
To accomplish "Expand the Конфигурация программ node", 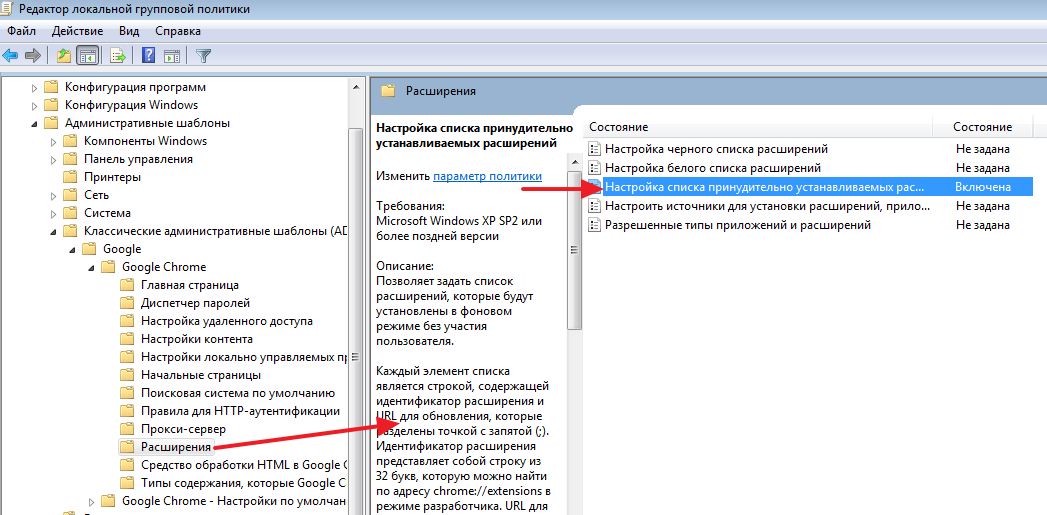I will tap(35, 88).
